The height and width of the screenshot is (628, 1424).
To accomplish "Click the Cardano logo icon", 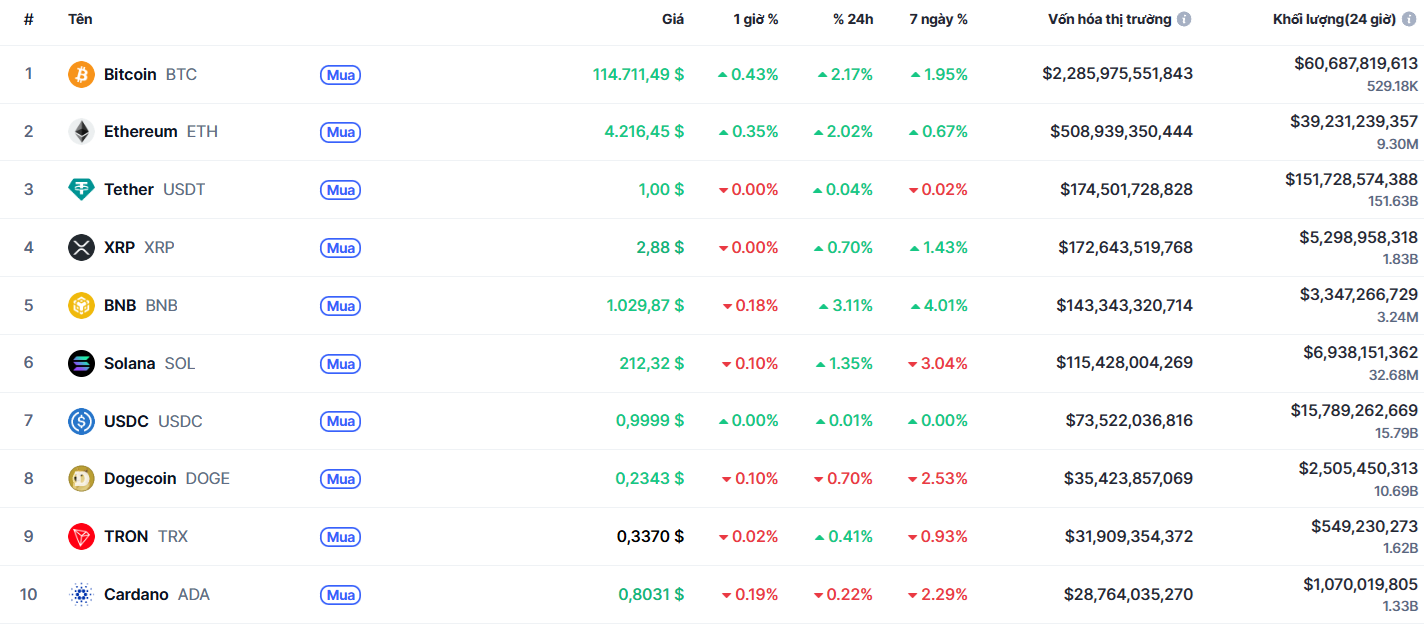I will pos(81,595).
